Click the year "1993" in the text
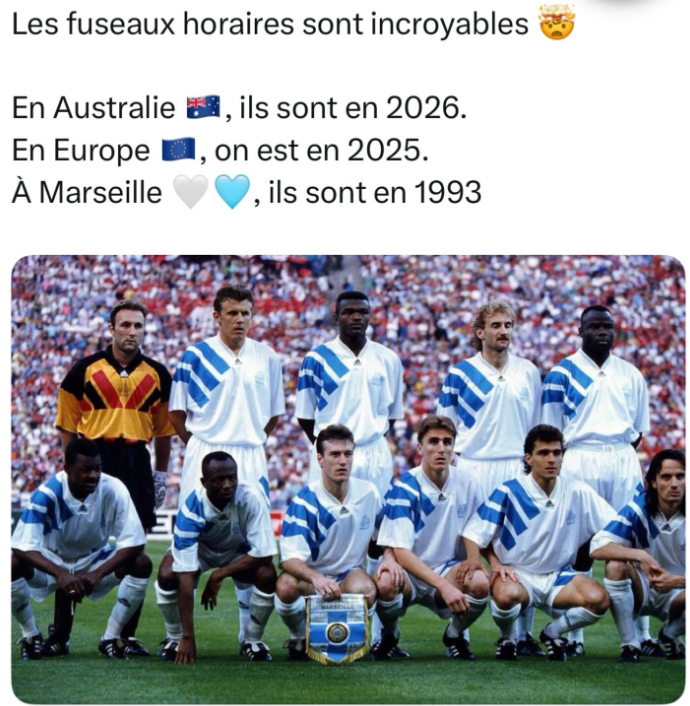 click(x=447, y=193)
